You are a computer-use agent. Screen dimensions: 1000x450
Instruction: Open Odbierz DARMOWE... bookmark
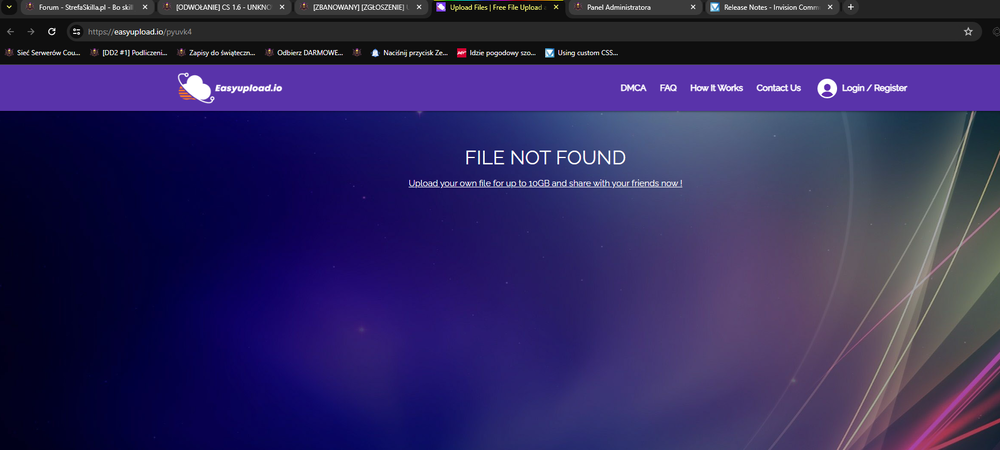pos(304,53)
